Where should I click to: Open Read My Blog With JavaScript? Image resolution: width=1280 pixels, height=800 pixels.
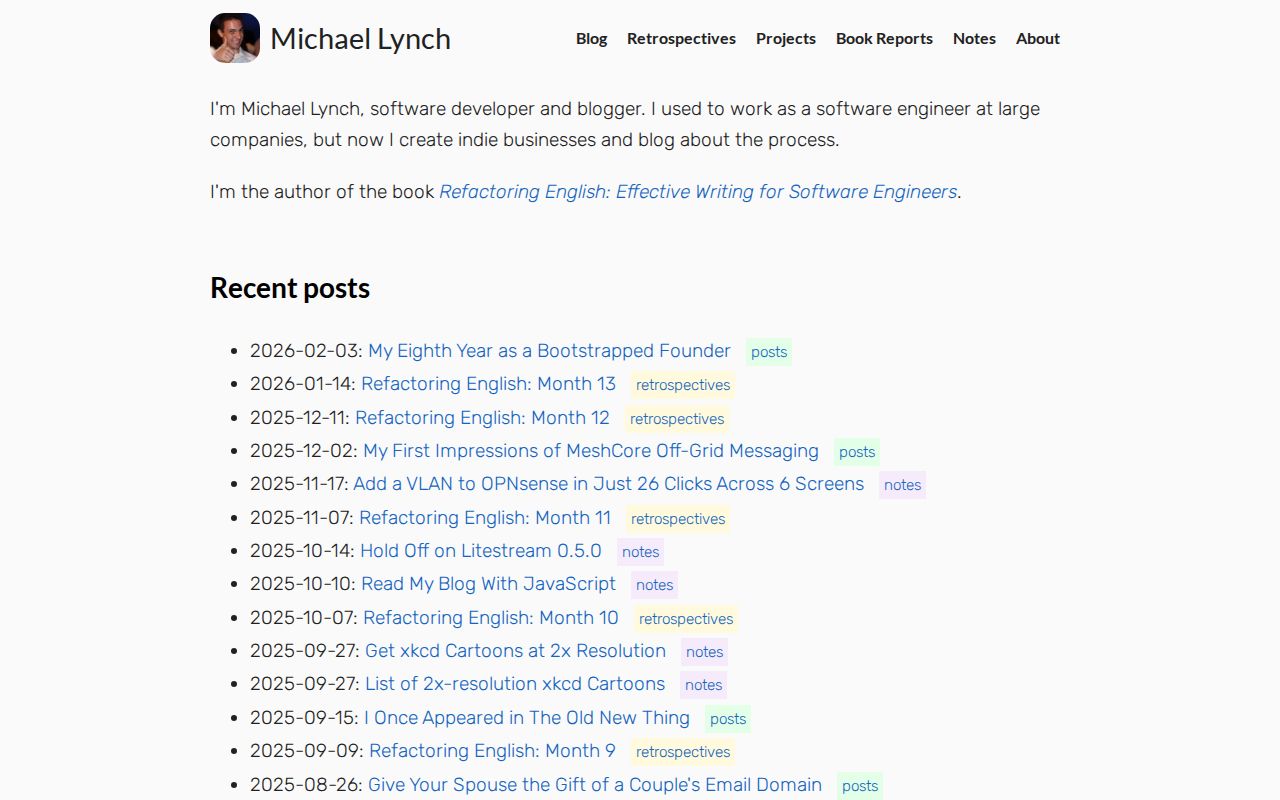(x=488, y=584)
